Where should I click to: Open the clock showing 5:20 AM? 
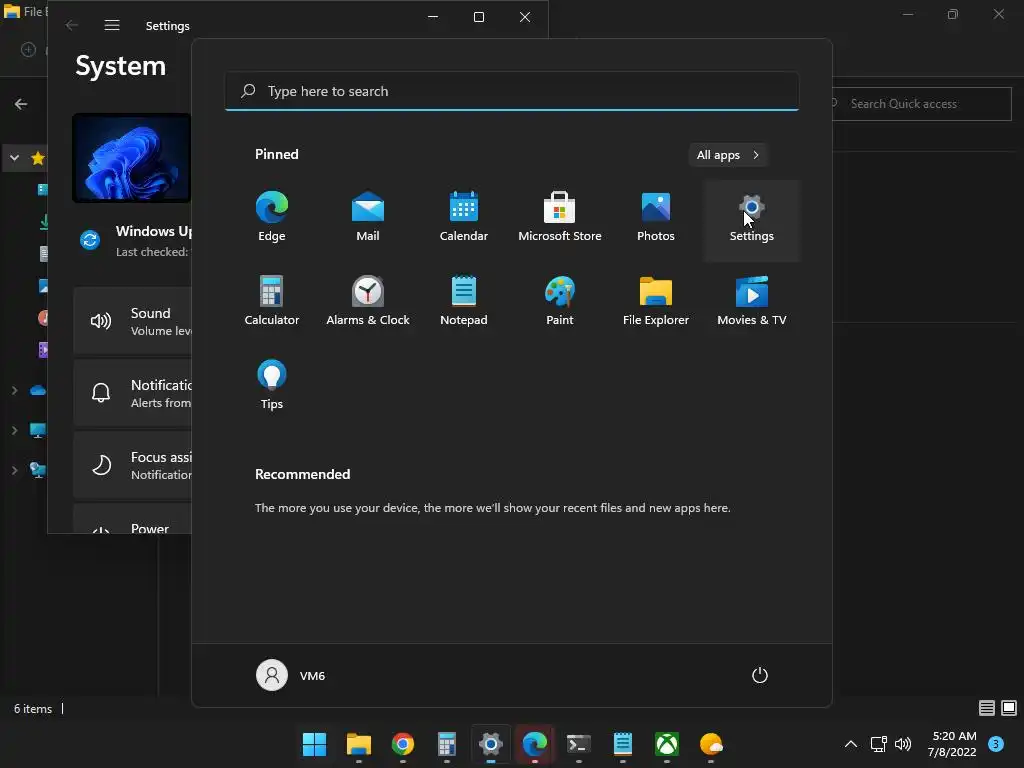[952, 744]
